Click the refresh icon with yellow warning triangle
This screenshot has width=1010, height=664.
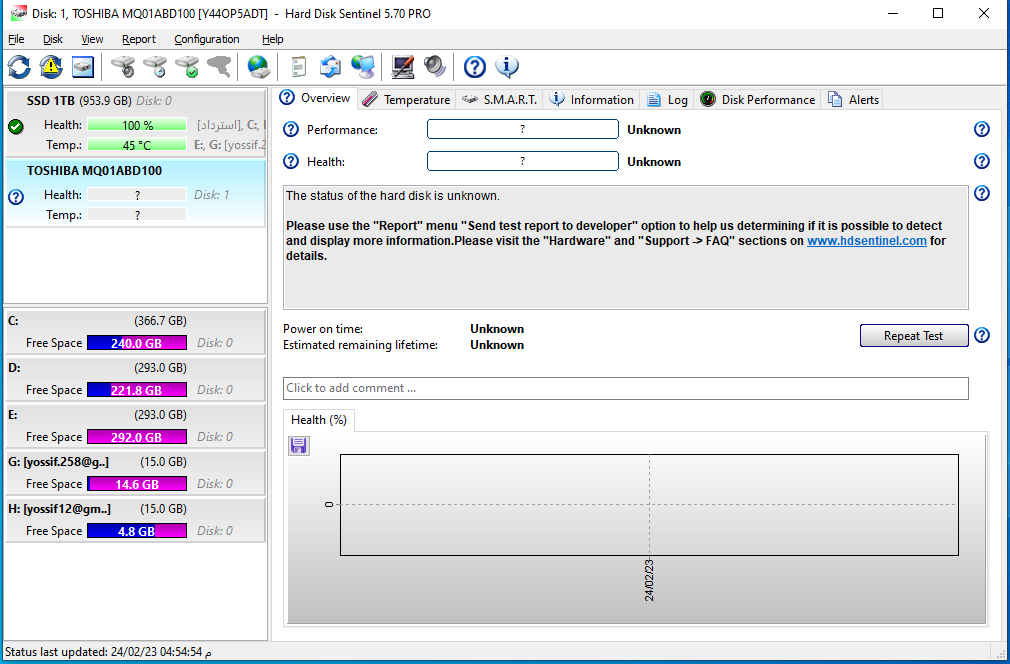(51, 66)
